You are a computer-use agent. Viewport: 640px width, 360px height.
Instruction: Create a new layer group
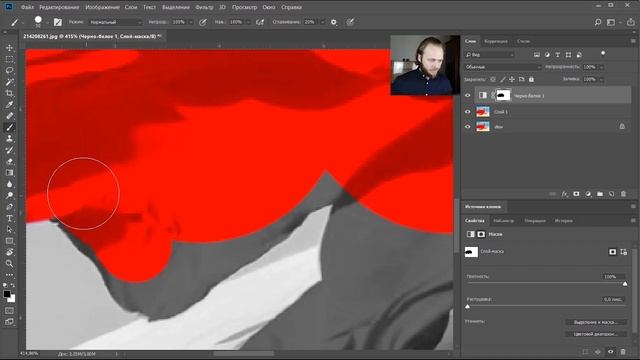[600, 194]
